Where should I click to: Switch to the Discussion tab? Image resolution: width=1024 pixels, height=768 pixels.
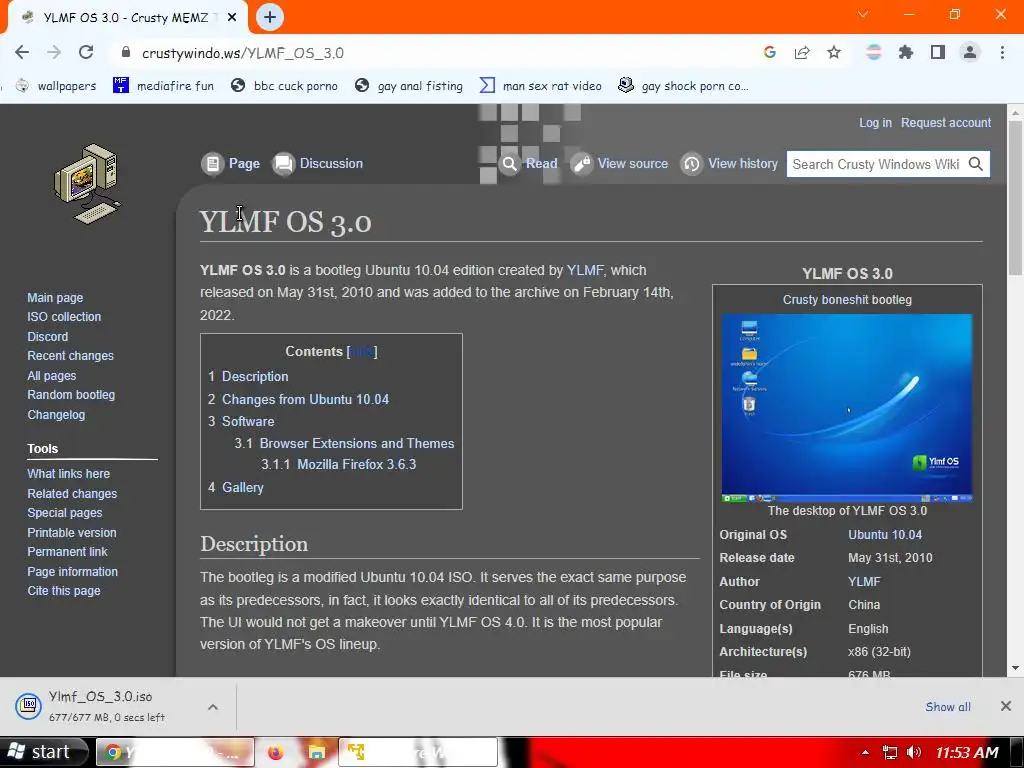(x=317, y=163)
